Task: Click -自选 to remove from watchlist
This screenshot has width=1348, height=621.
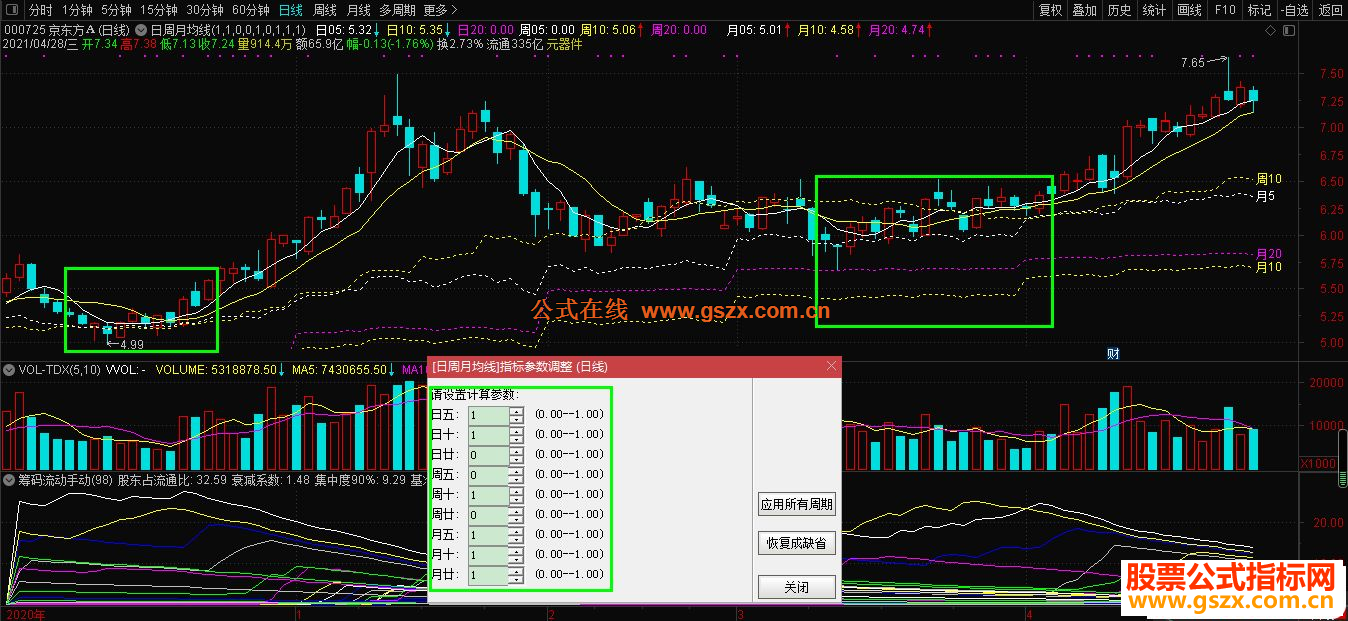Action: tap(1294, 10)
